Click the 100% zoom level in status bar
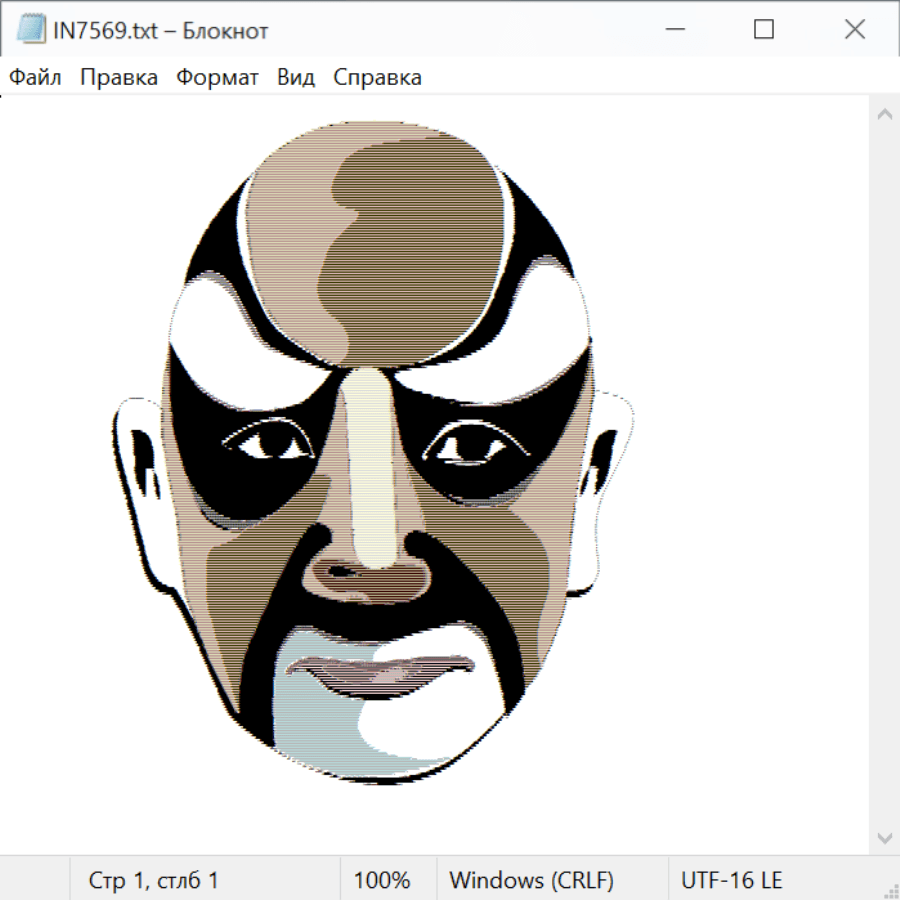The width and height of the screenshot is (900, 900). point(382,880)
